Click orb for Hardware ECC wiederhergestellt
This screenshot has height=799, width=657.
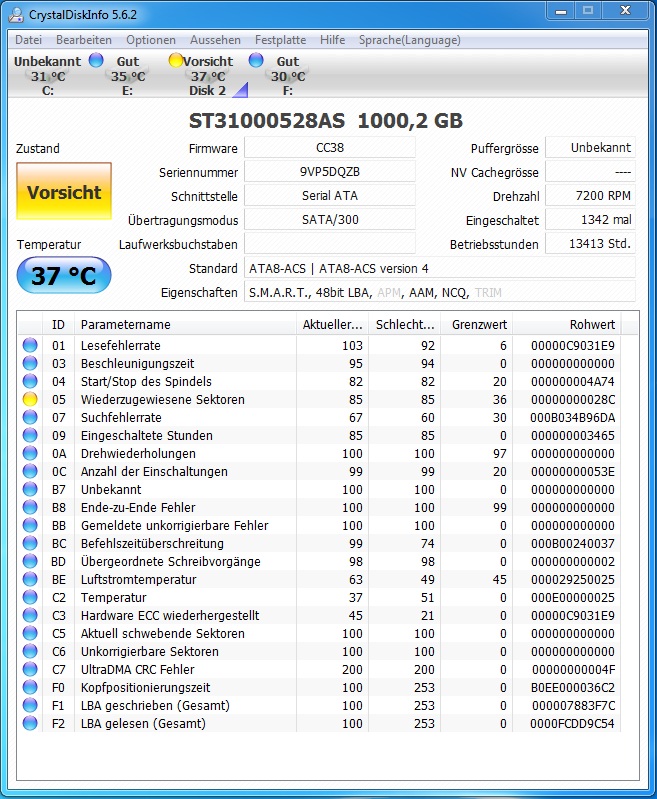click(30, 615)
